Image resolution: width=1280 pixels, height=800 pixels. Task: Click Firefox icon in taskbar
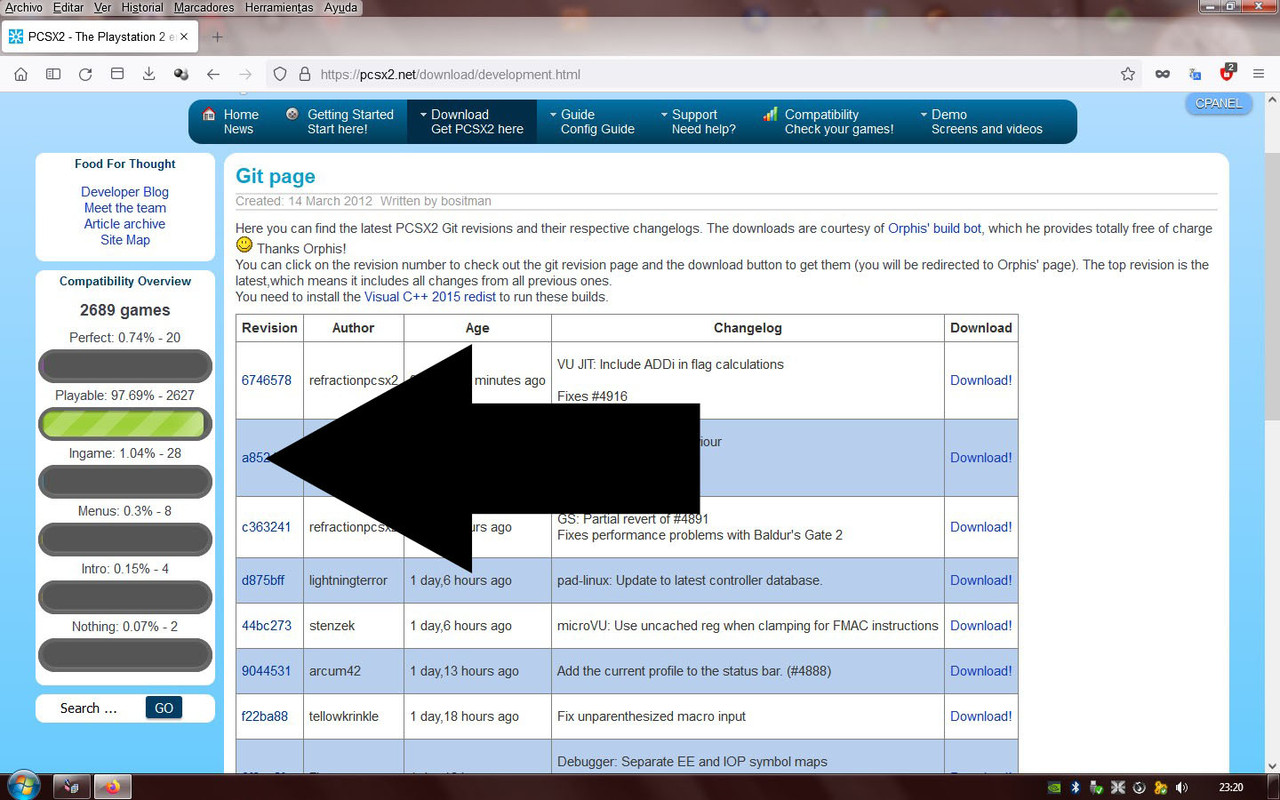(112, 787)
